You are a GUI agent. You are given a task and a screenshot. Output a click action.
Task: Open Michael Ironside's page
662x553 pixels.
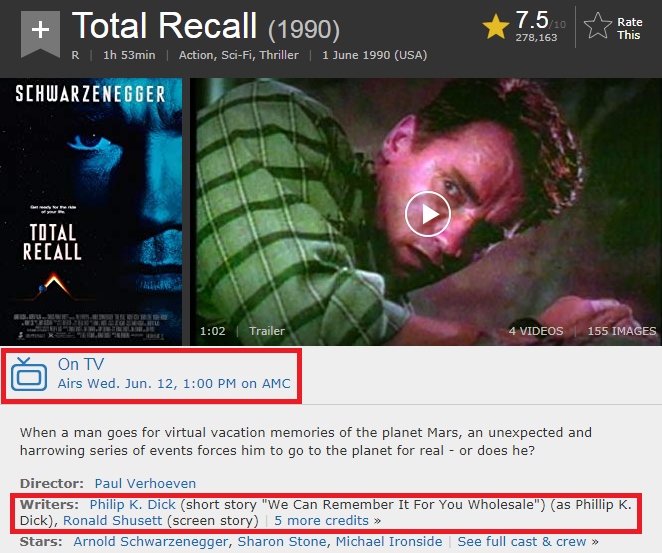pyautogui.click(x=389, y=541)
